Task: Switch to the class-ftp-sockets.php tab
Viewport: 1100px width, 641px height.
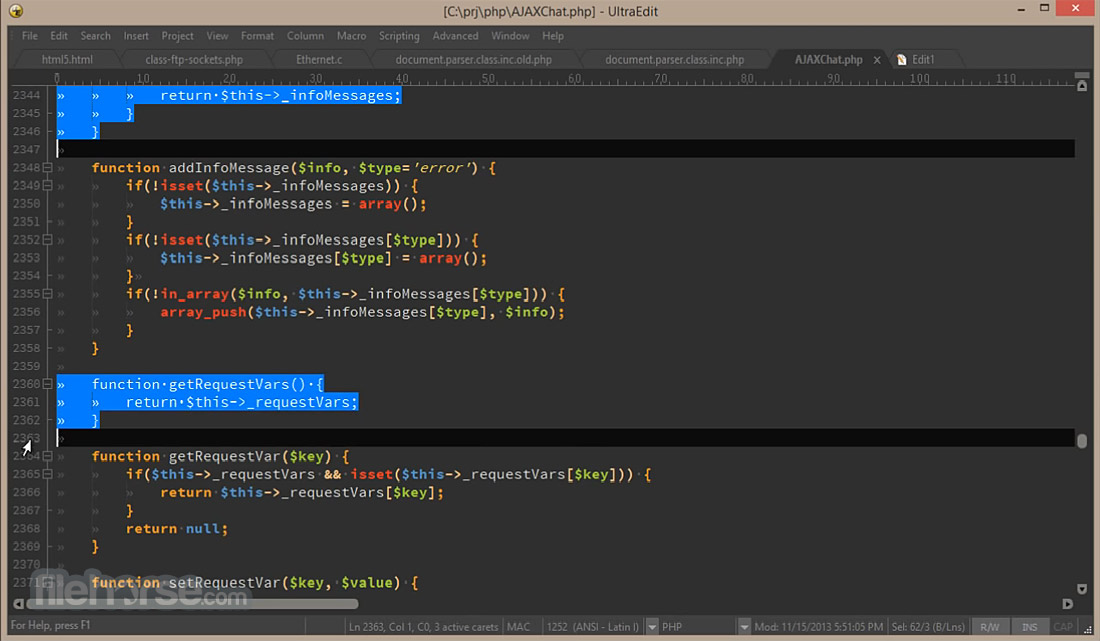Action: pos(194,60)
